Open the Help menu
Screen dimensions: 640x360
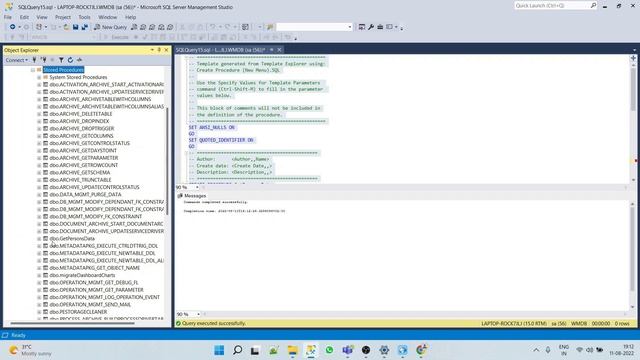131,17
